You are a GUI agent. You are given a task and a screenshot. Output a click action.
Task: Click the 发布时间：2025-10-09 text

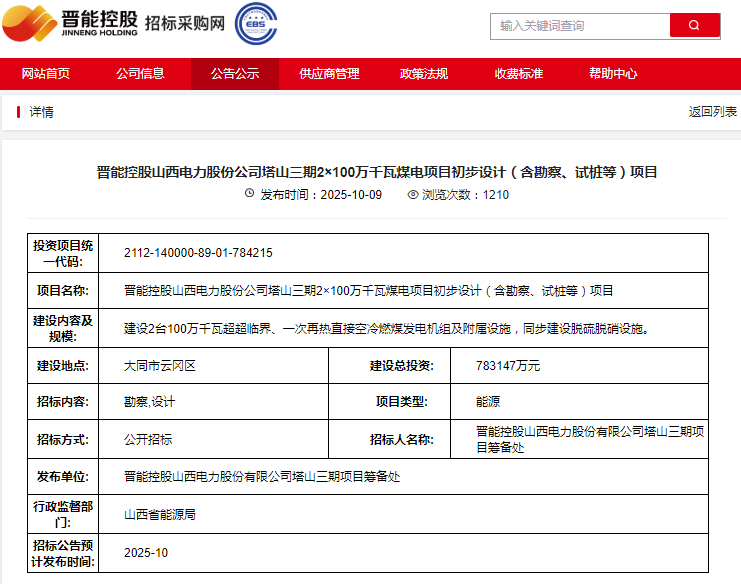click(x=321, y=195)
